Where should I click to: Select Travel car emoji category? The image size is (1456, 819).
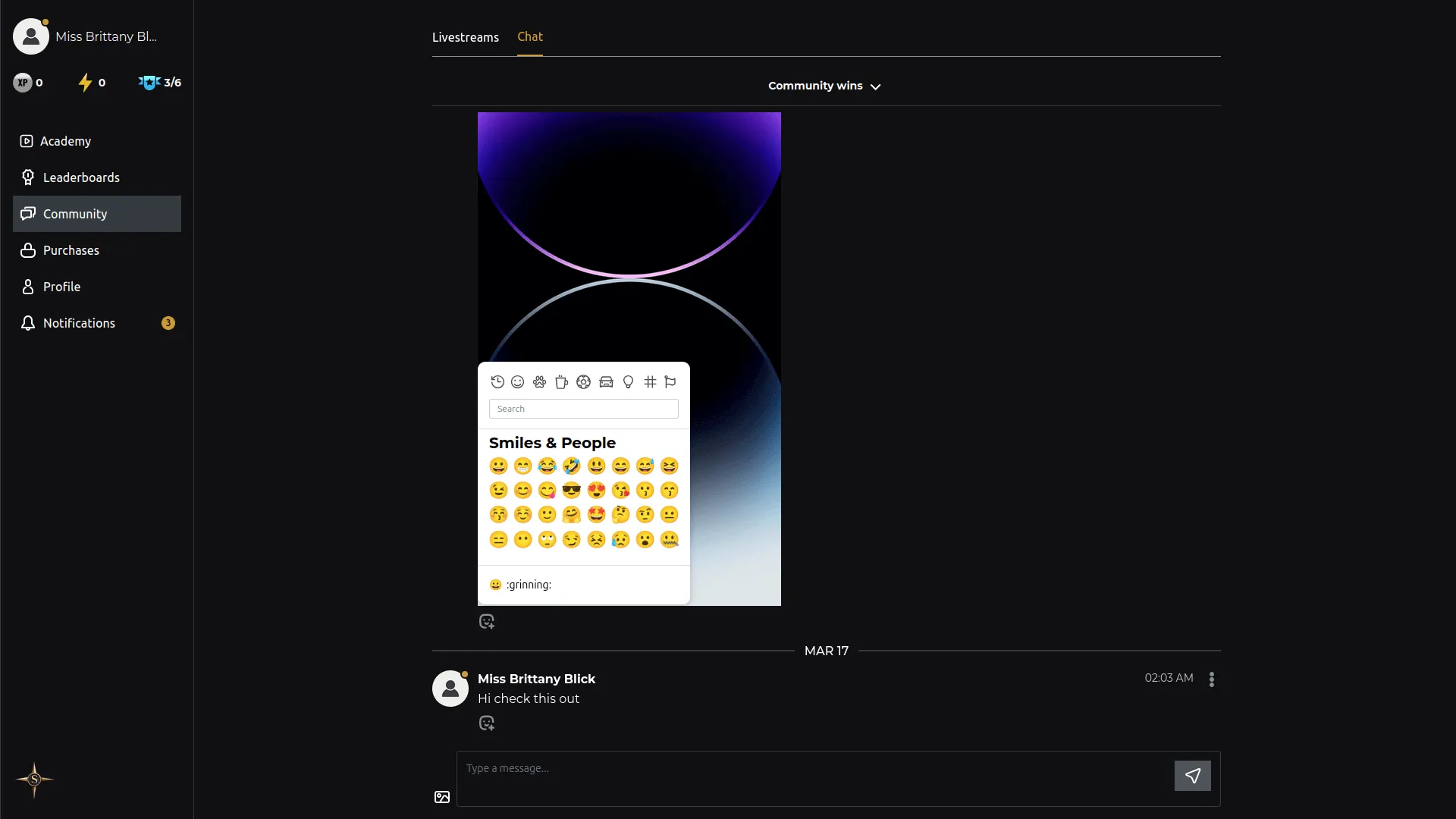606,382
